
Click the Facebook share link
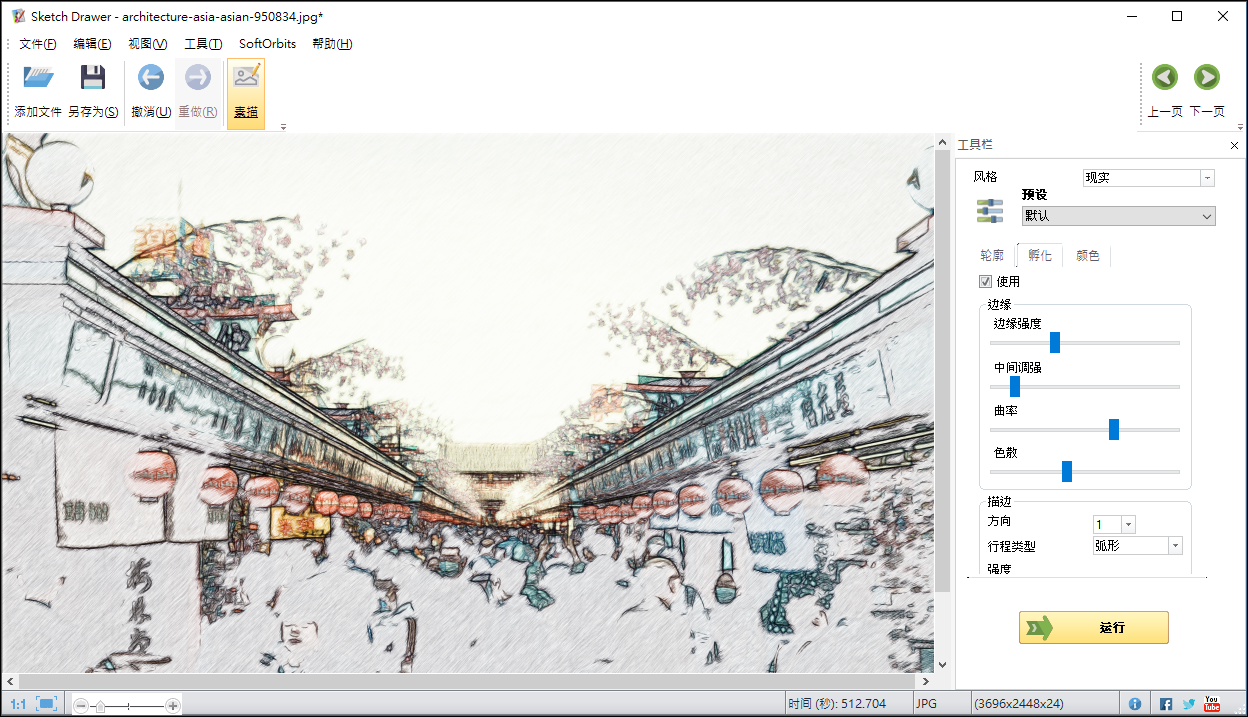point(1168,703)
